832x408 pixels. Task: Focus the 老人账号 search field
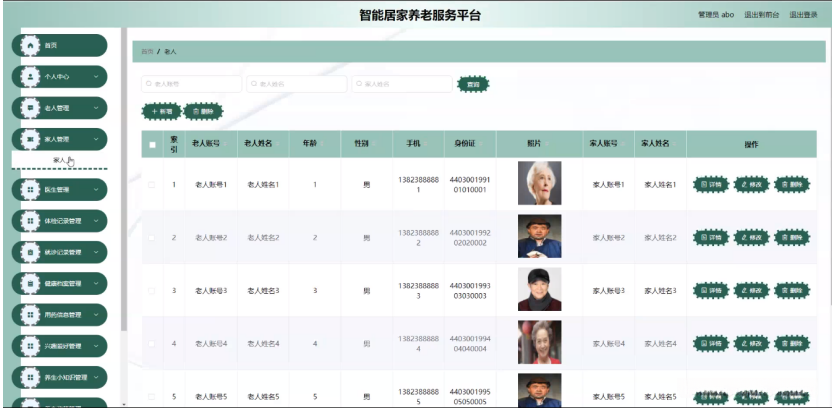tap(192, 84)
